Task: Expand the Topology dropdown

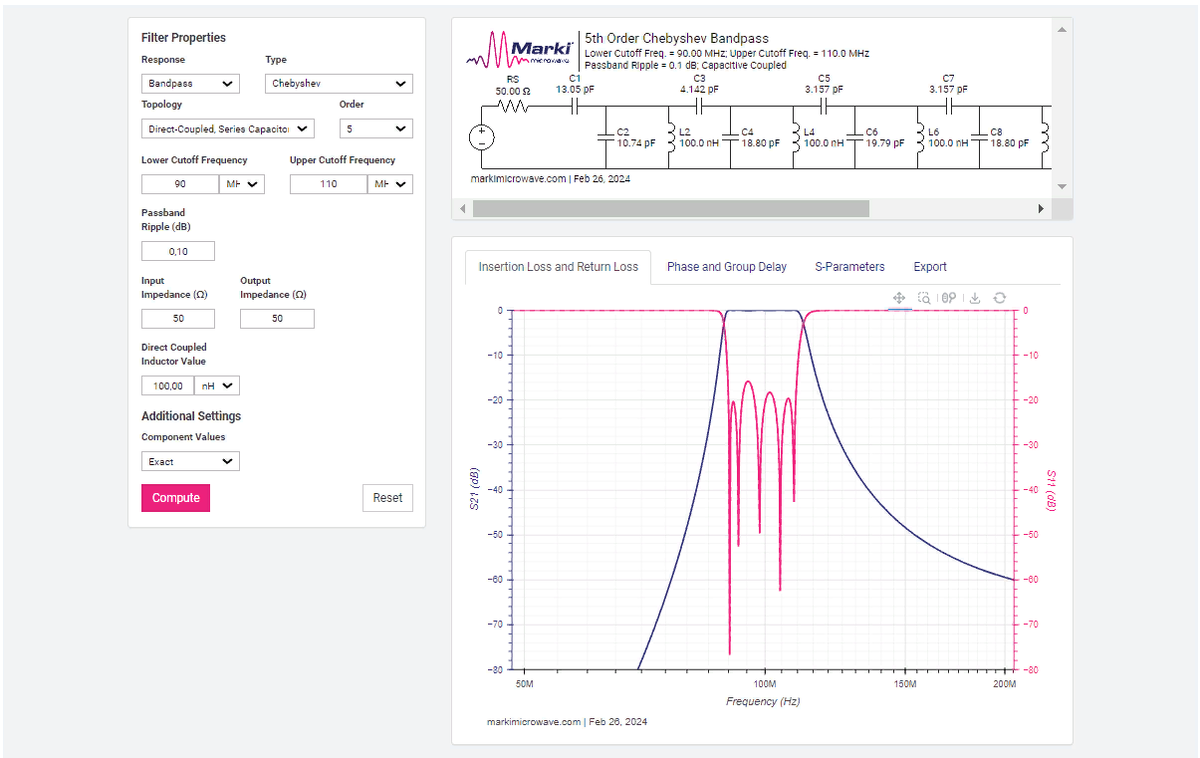Action: [228, 129]
